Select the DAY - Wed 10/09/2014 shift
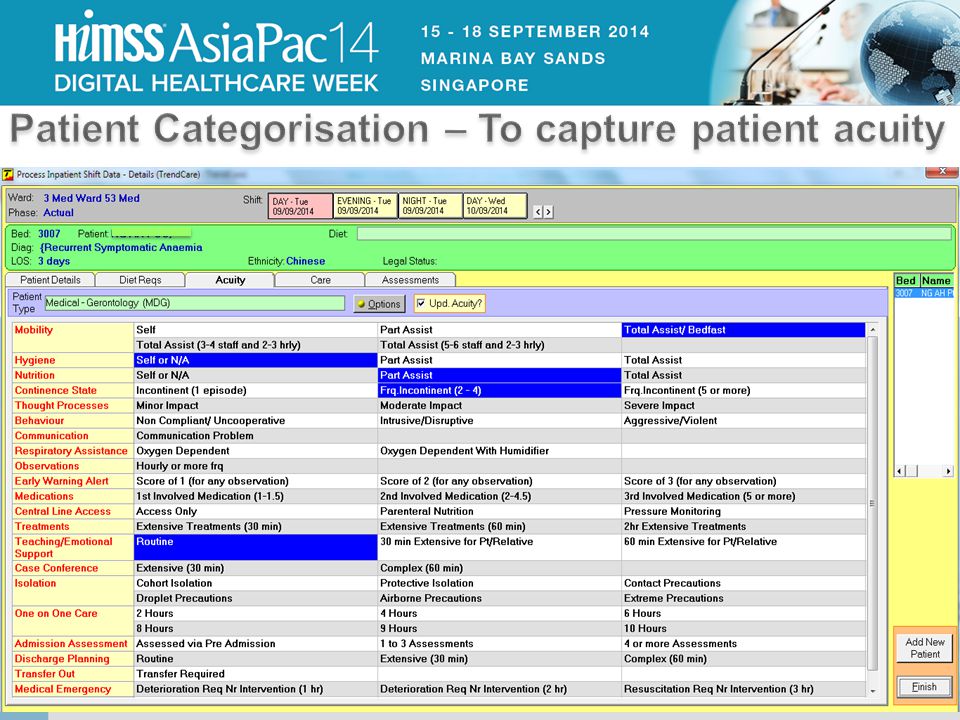960x720 pixels. tap(495, 206)
